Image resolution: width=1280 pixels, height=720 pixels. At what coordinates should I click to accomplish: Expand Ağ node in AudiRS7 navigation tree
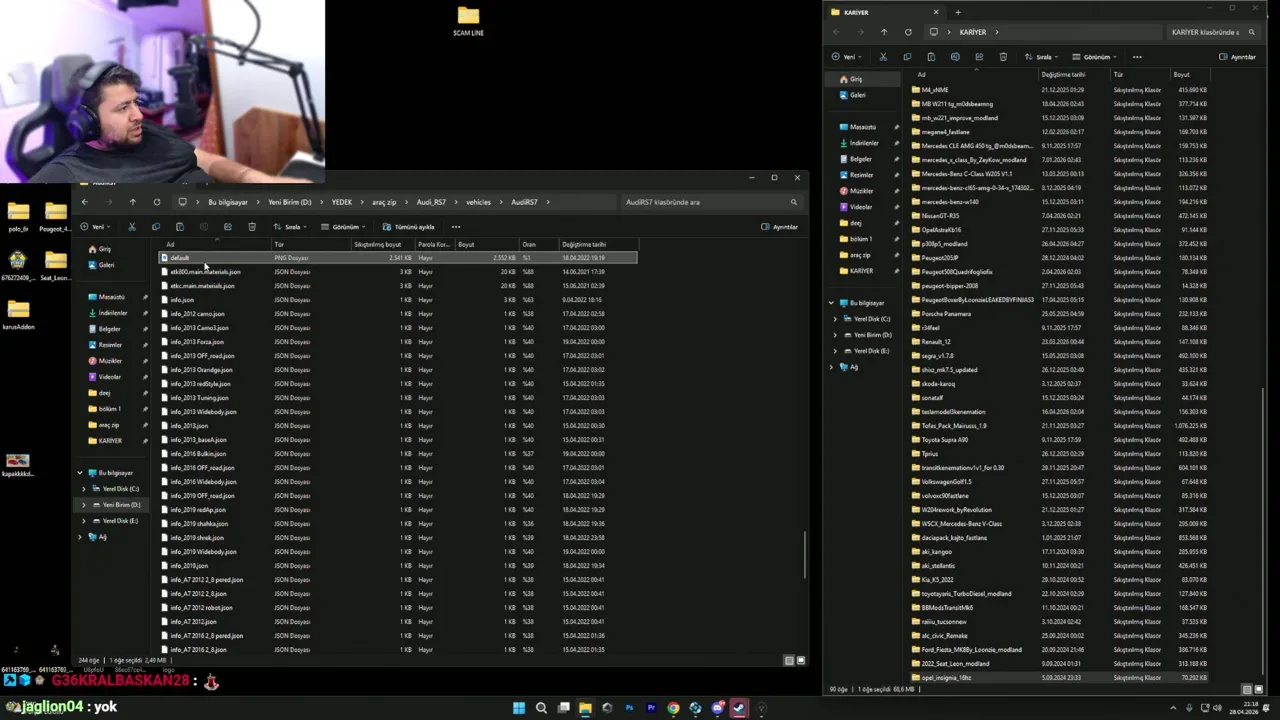80,537
